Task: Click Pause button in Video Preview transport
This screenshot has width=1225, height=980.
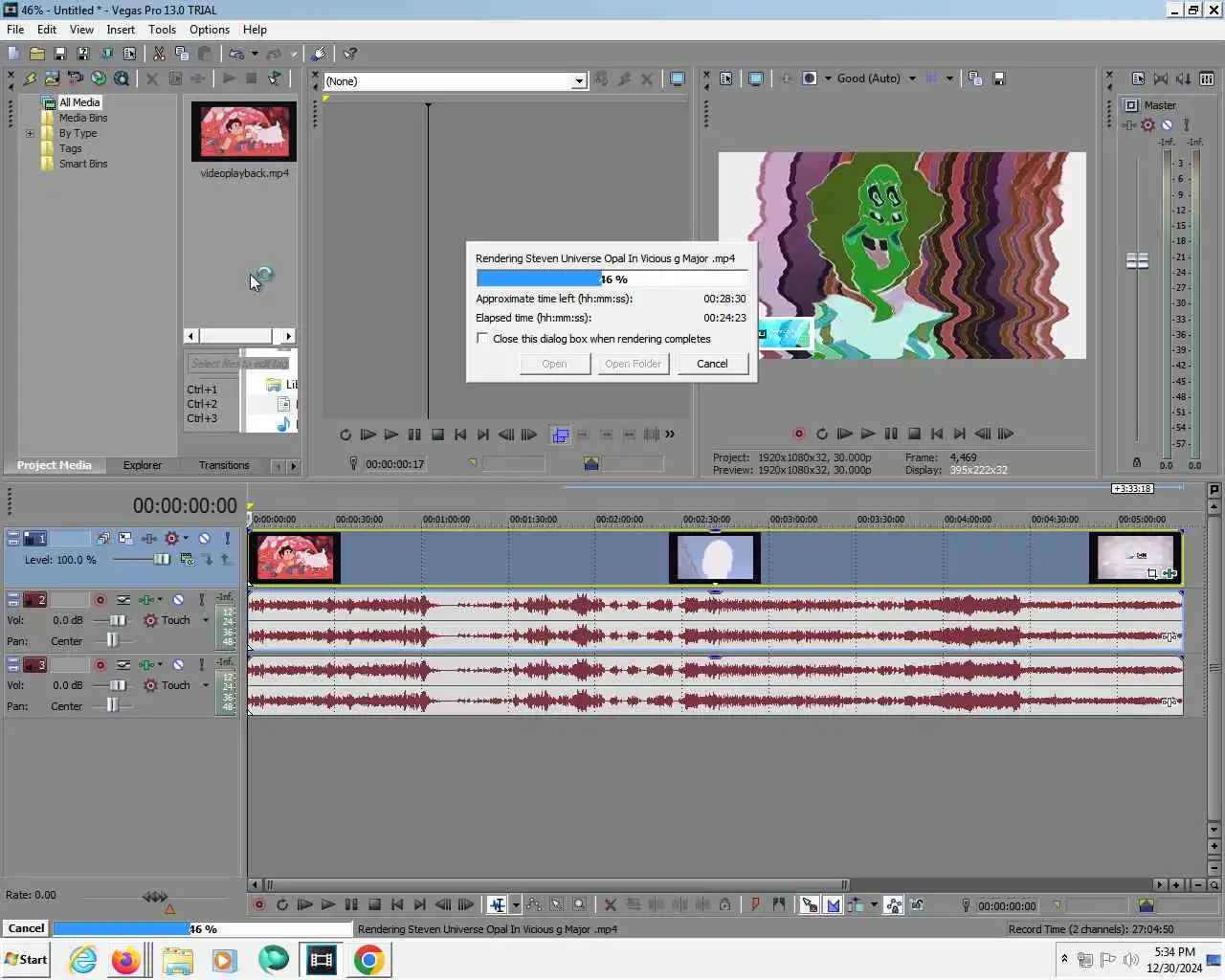Action: [x=891, y=434]
